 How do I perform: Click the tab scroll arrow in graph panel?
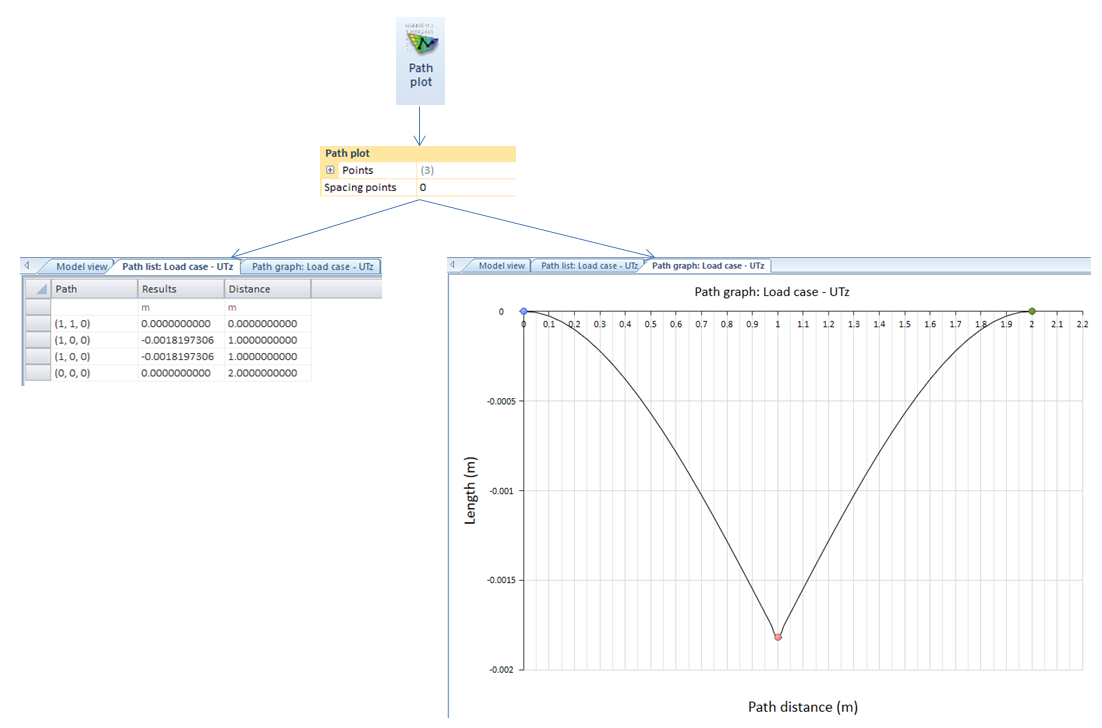pyautogui.click(x=453, y=265)
